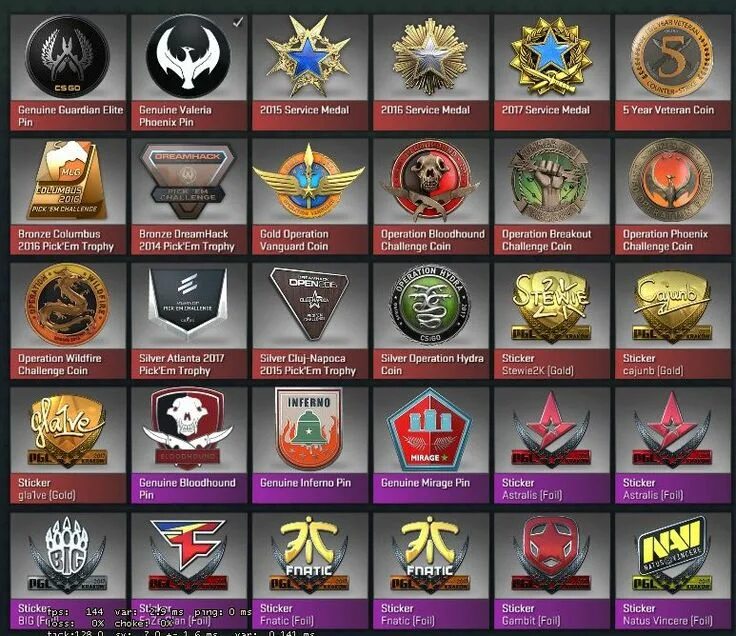Choose the Gold Operation Vanguard Coin
Viewport: 736px width, 636px height.
[x=310, y=196]
